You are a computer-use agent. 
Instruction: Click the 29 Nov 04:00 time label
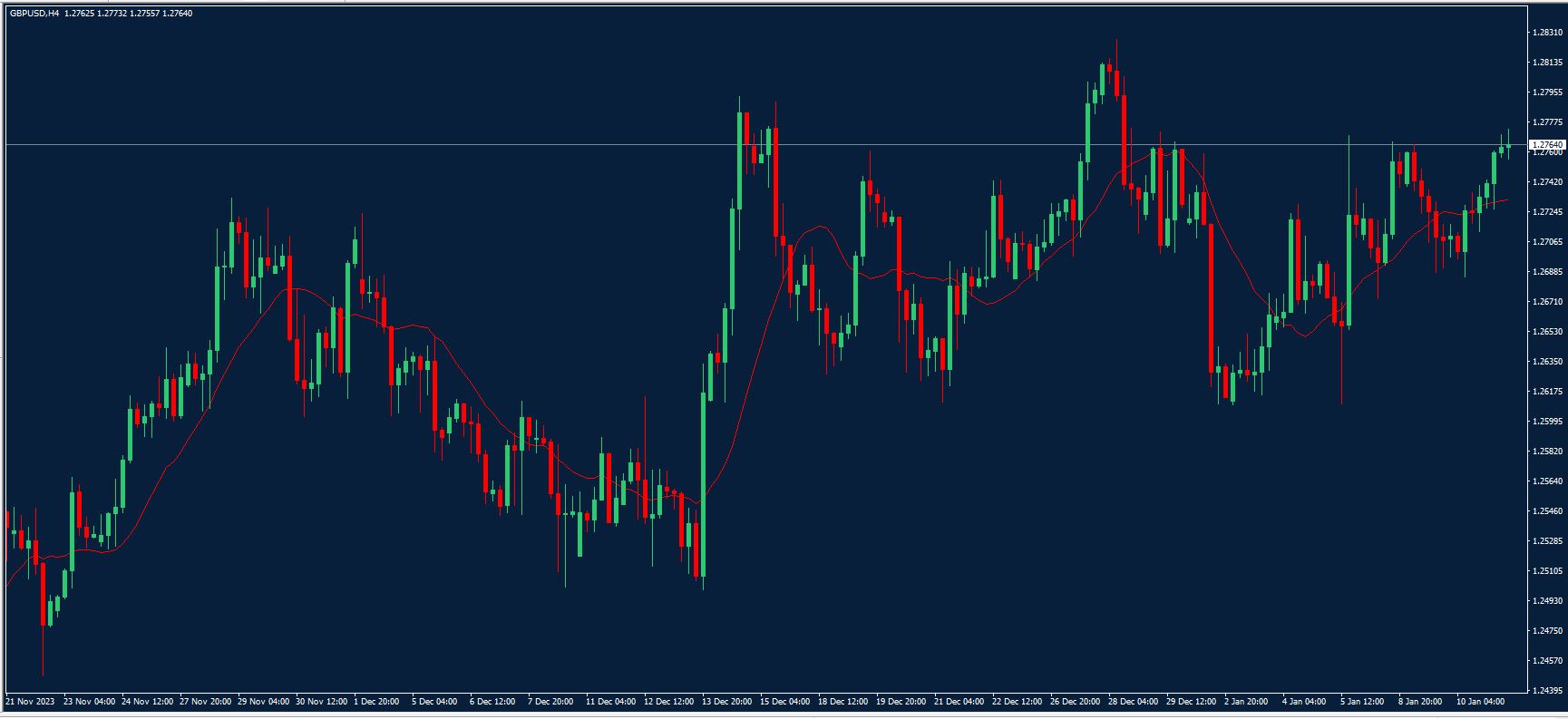(264, 702)
